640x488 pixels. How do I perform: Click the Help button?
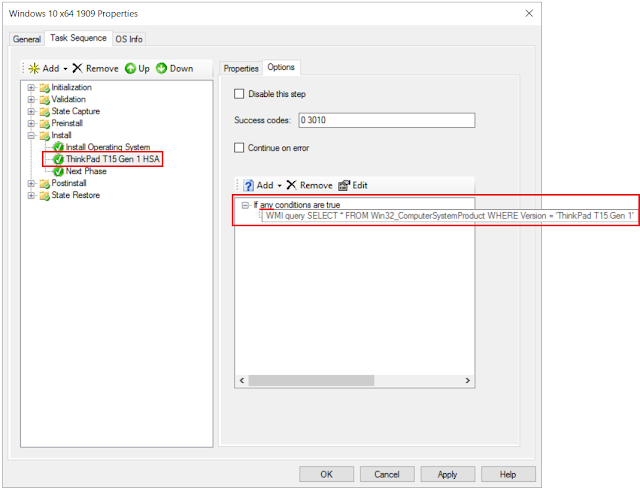point(508,474)
